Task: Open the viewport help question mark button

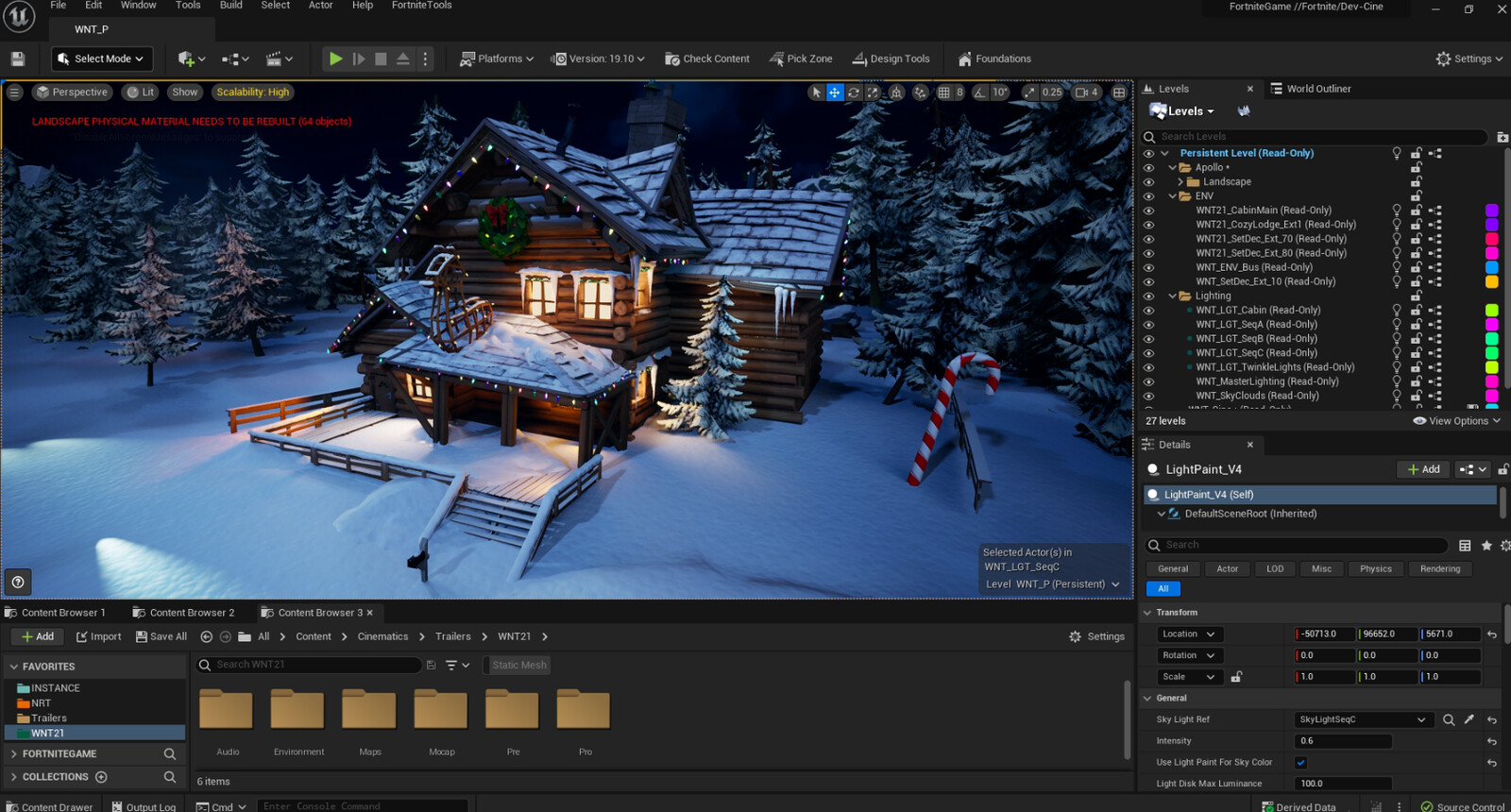Action: [x=18, y=582]
